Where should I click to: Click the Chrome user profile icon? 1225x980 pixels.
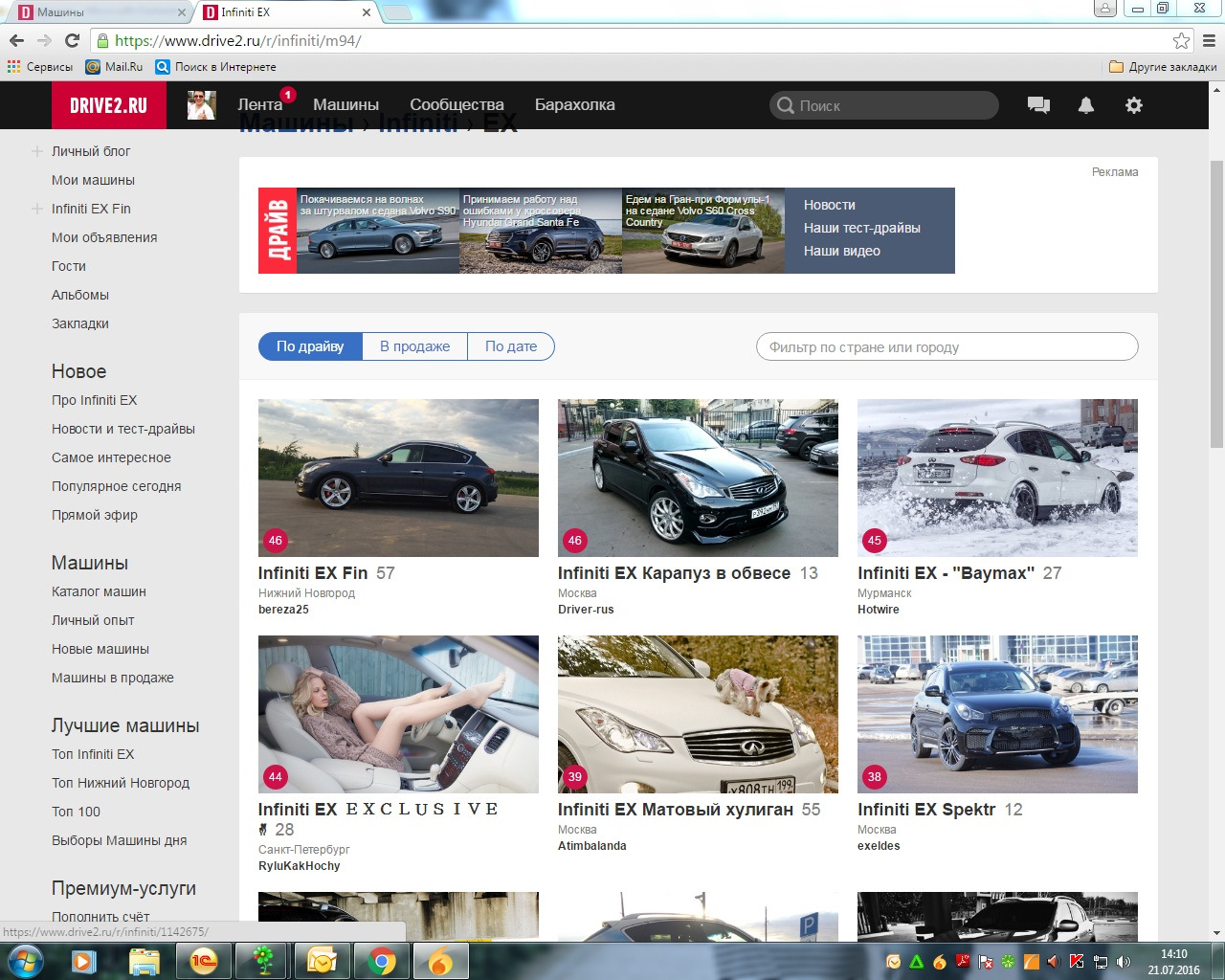point(1105,9)
